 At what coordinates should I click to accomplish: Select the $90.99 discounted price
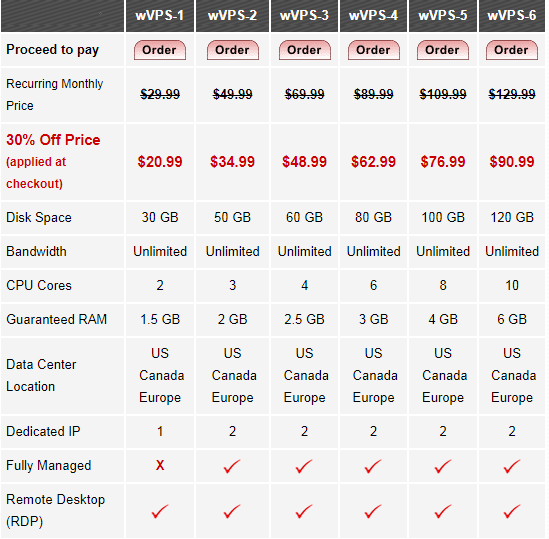click(512, 162)
